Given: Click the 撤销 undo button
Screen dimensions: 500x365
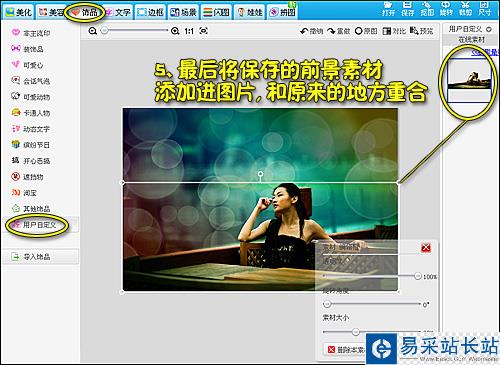Looking at the screenshot, I should point(312,31).
